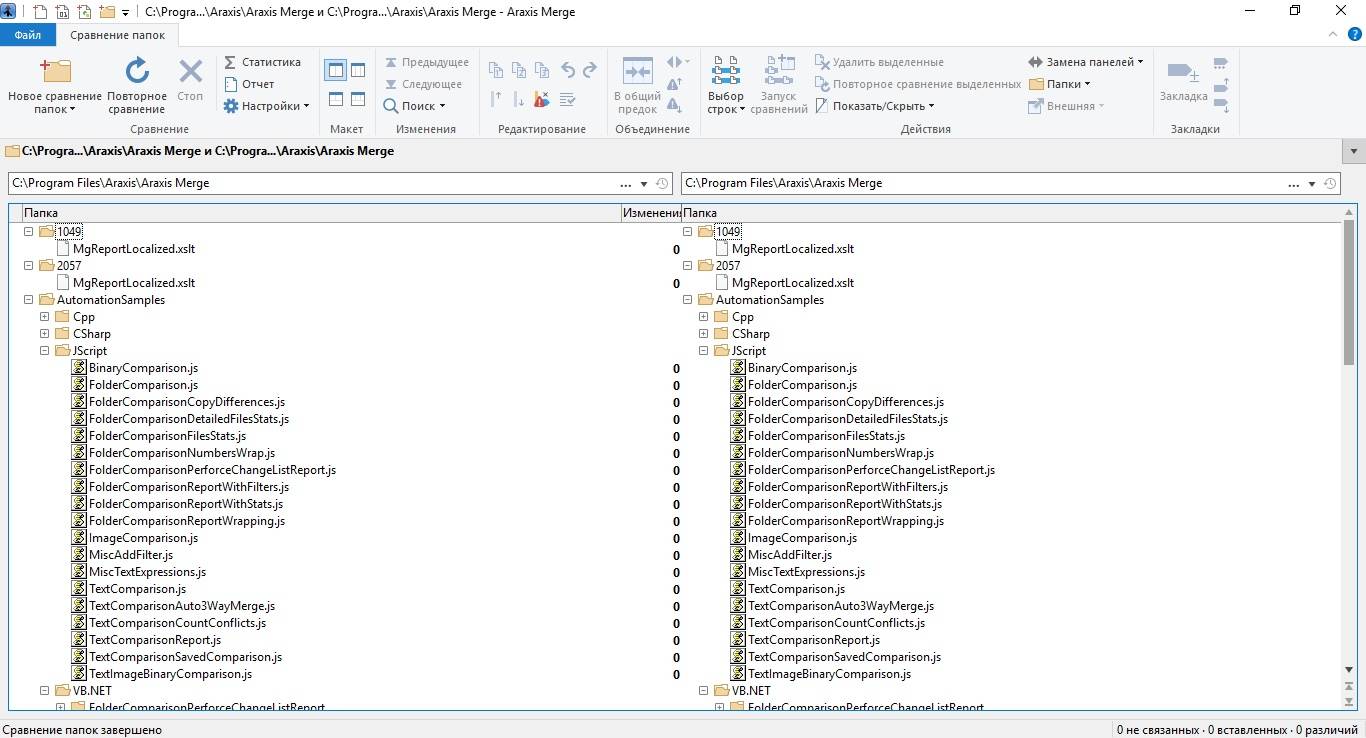Open right path history clock icon
Viewport: 1366px width, 738px height.
[x=1330, y=184]
